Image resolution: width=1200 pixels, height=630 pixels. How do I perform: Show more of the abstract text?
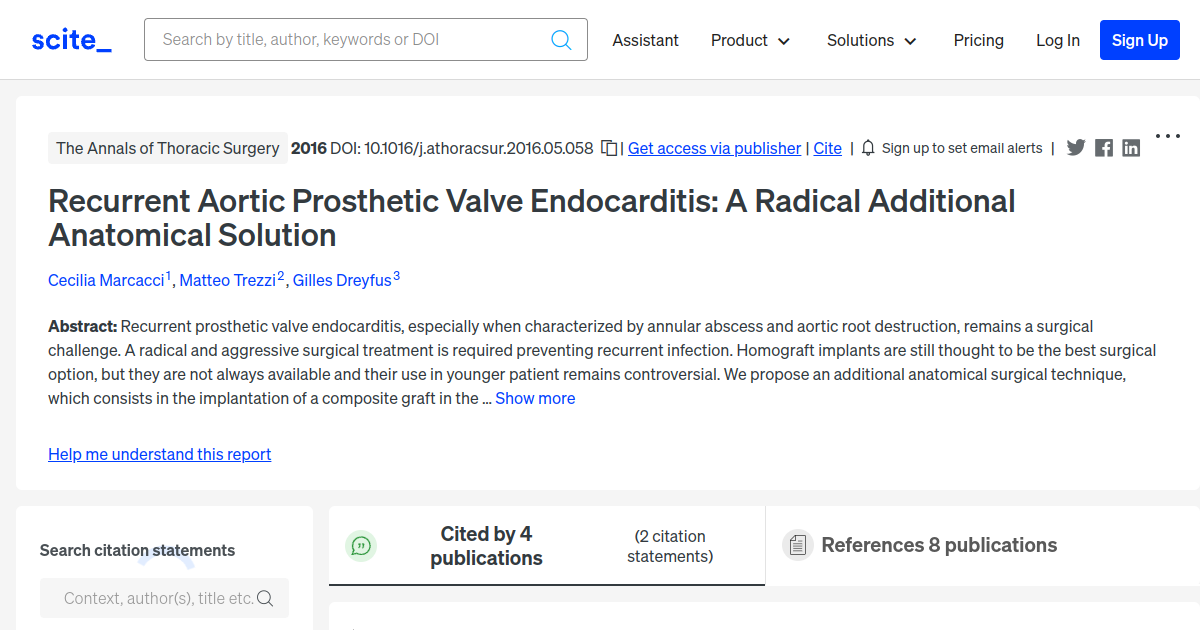click(x=535, y=398)
